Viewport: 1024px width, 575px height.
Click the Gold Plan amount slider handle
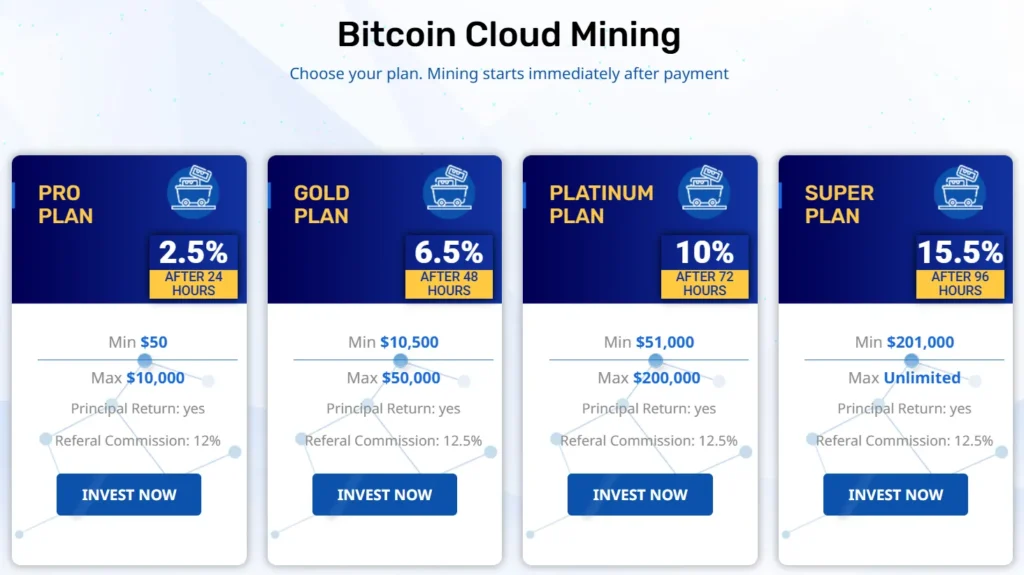click(400, 360)
